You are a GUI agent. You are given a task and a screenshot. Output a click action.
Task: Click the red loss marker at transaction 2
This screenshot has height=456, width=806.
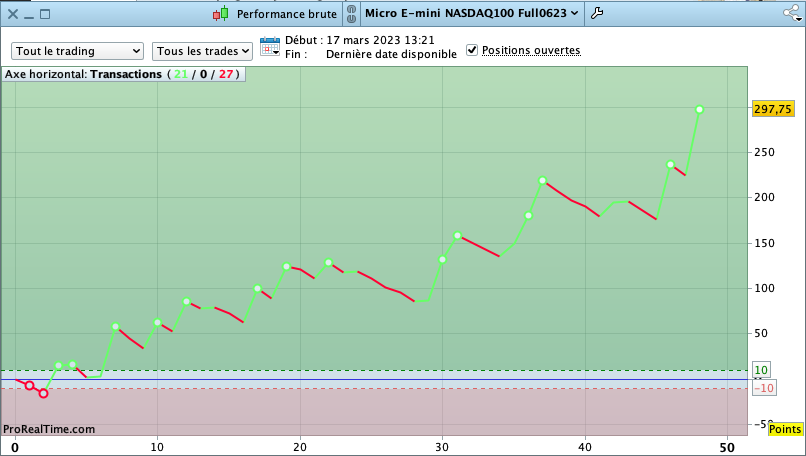[x=44, y=394]
